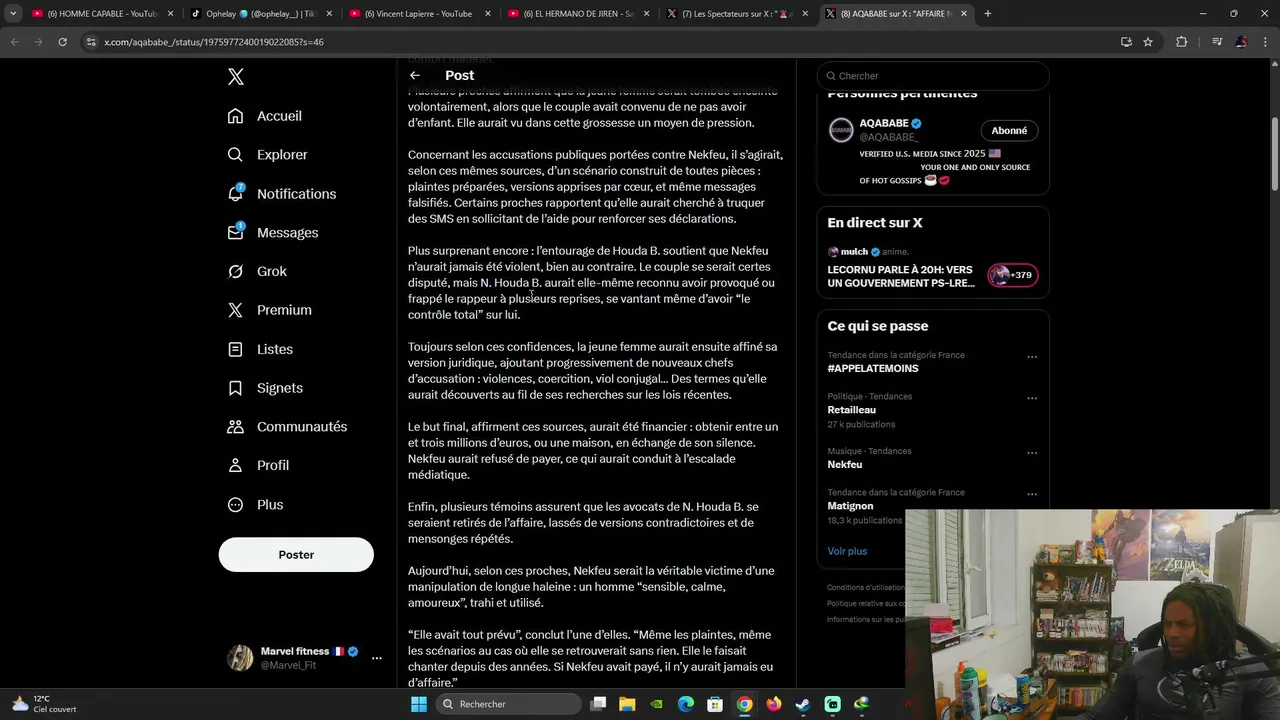Open the Listes icon
The image size is (1280, 720).
[235, 349]
